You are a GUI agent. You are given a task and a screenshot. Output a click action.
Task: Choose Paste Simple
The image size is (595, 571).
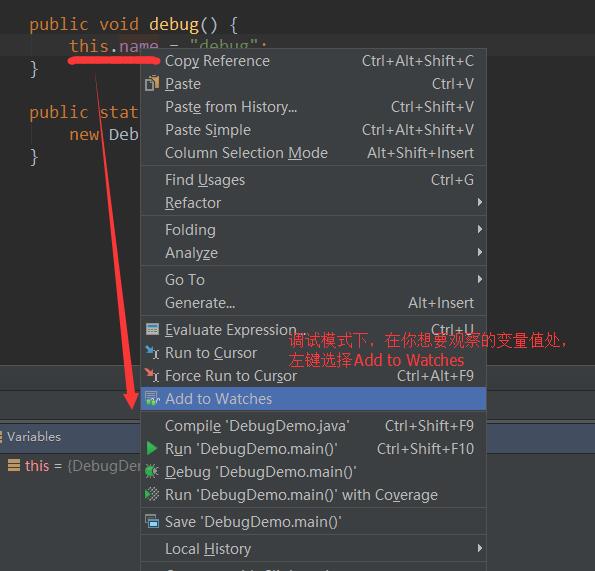click(x=313, y=130)
